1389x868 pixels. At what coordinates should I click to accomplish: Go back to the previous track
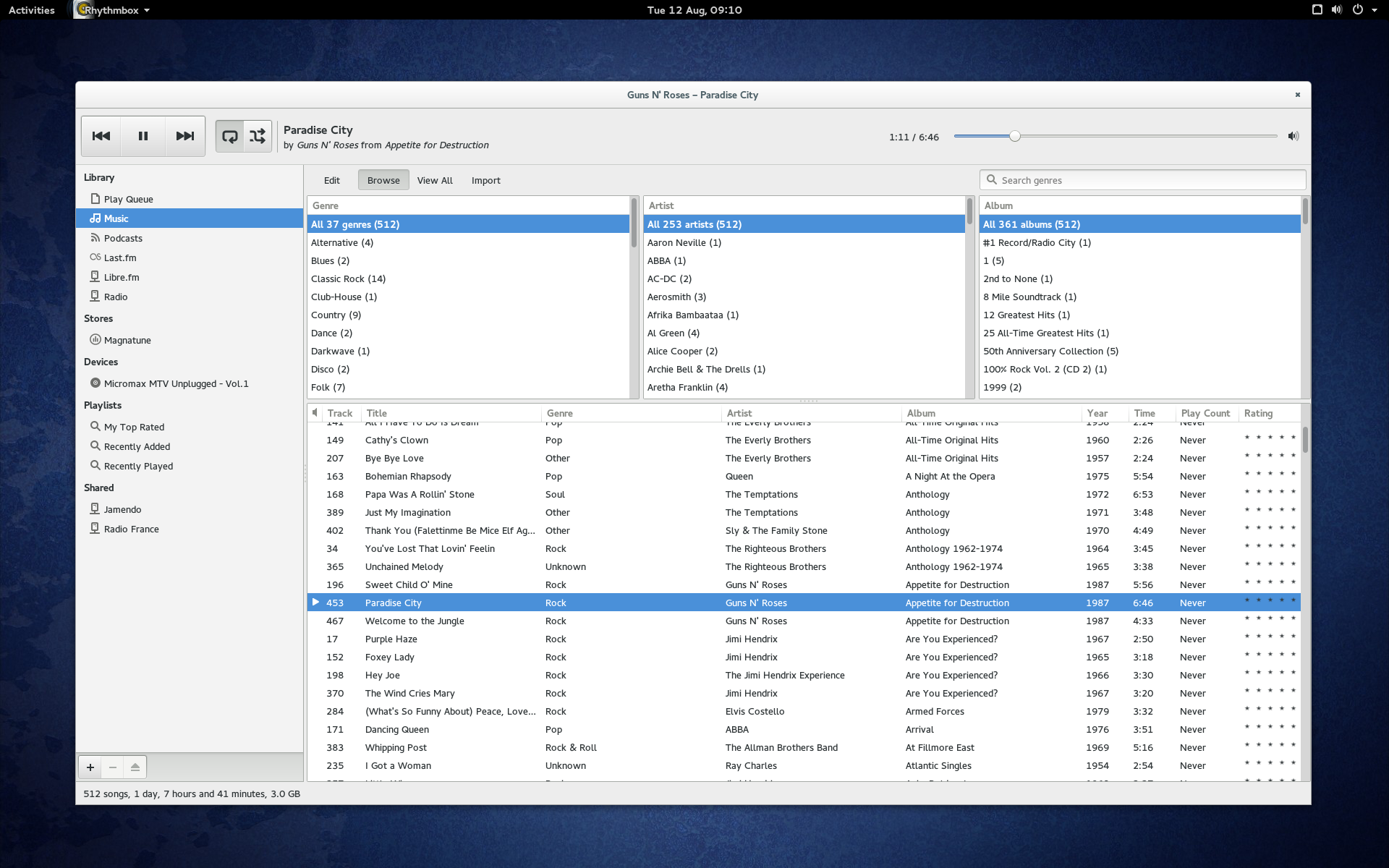101,136
